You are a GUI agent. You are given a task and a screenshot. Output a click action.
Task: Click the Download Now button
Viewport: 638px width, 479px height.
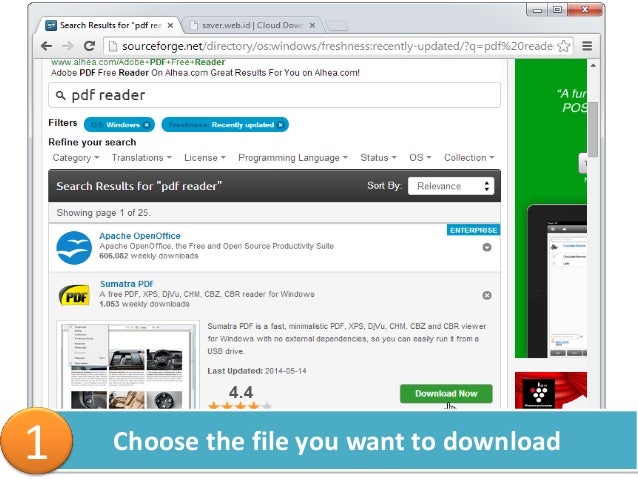coord(446,394)
